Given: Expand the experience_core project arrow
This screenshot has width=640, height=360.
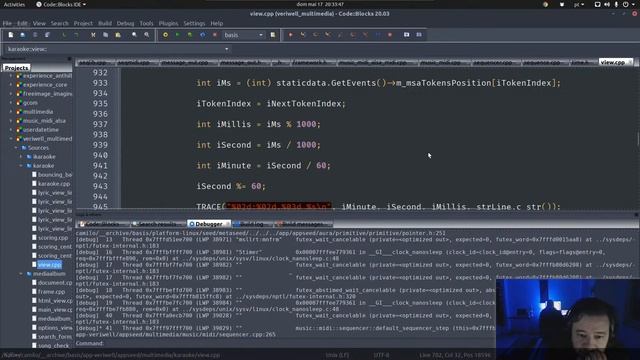Looking at the screenshot, I should [11, 85].
